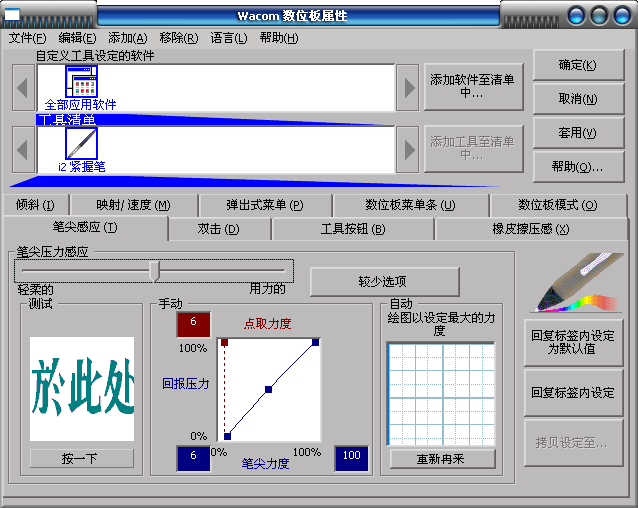
Task: Click the red 点取力度 value box
Action: point(193,324)
